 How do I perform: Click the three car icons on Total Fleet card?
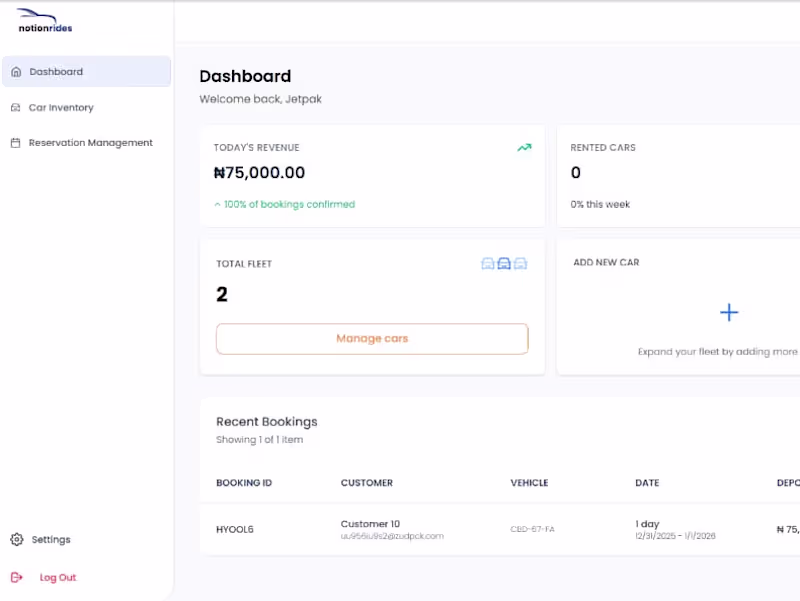coord(504,263)
